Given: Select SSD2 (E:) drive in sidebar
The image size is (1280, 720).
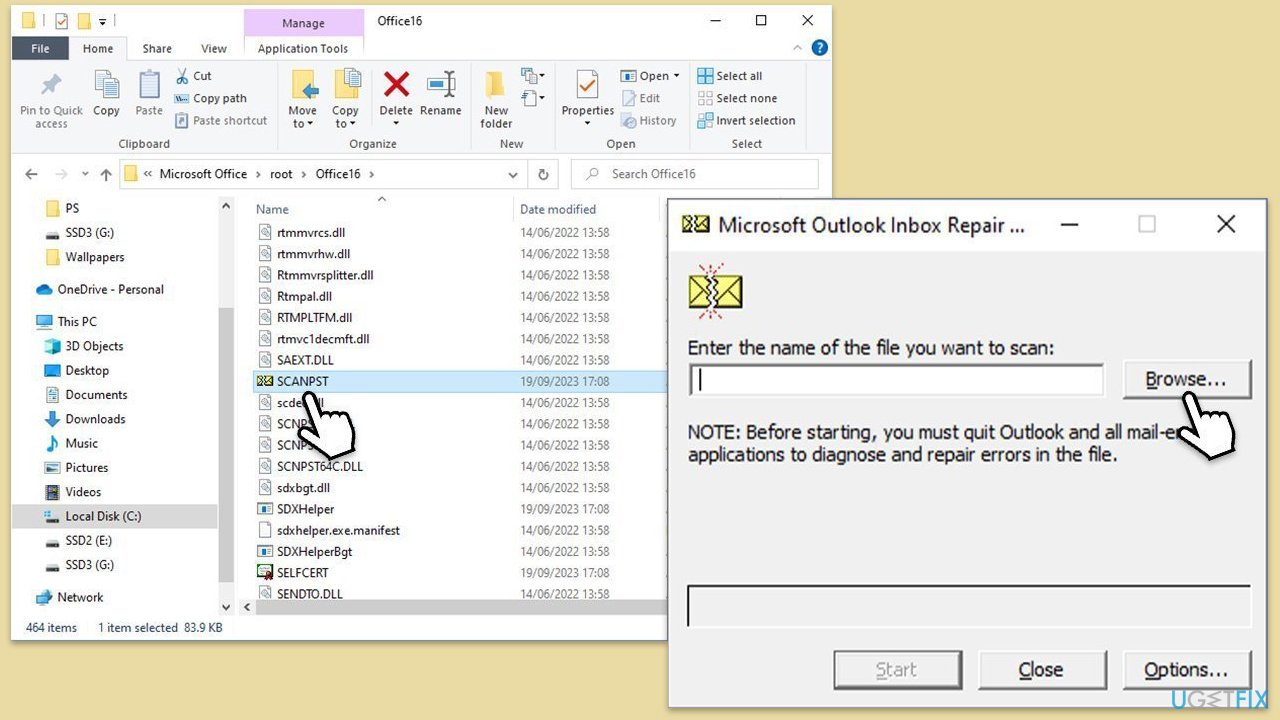Looking at the screenshot, I should [x=78, y=540].
